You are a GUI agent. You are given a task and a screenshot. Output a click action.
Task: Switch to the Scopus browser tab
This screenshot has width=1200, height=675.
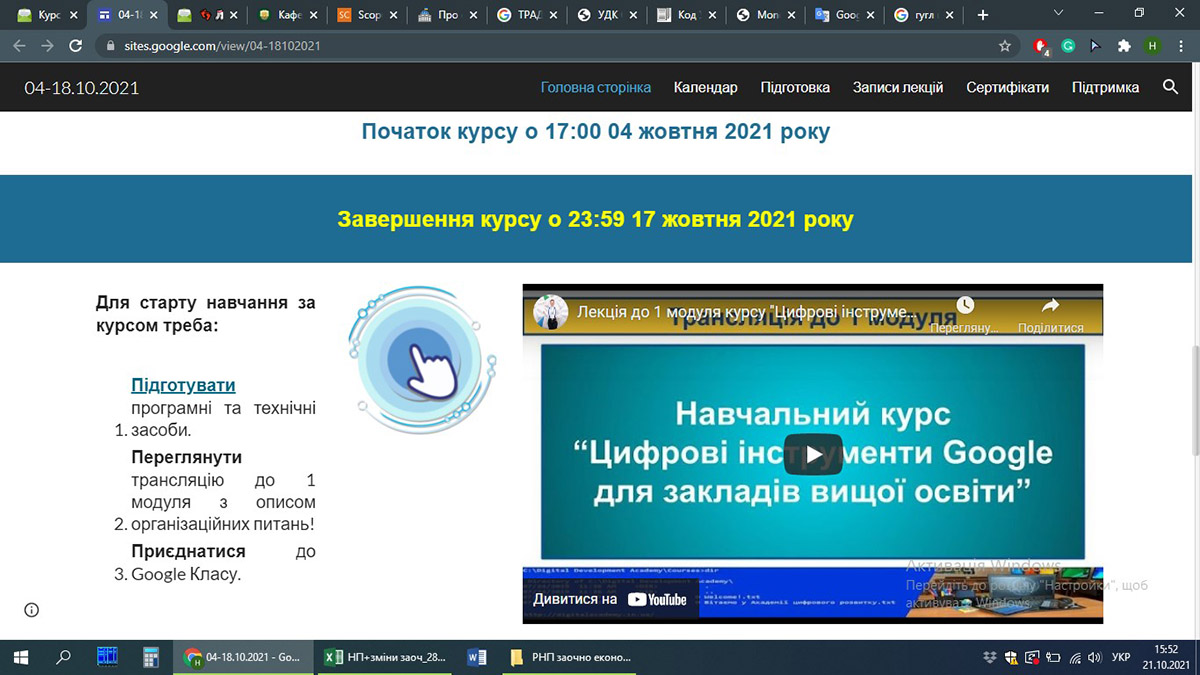(359, 15)
